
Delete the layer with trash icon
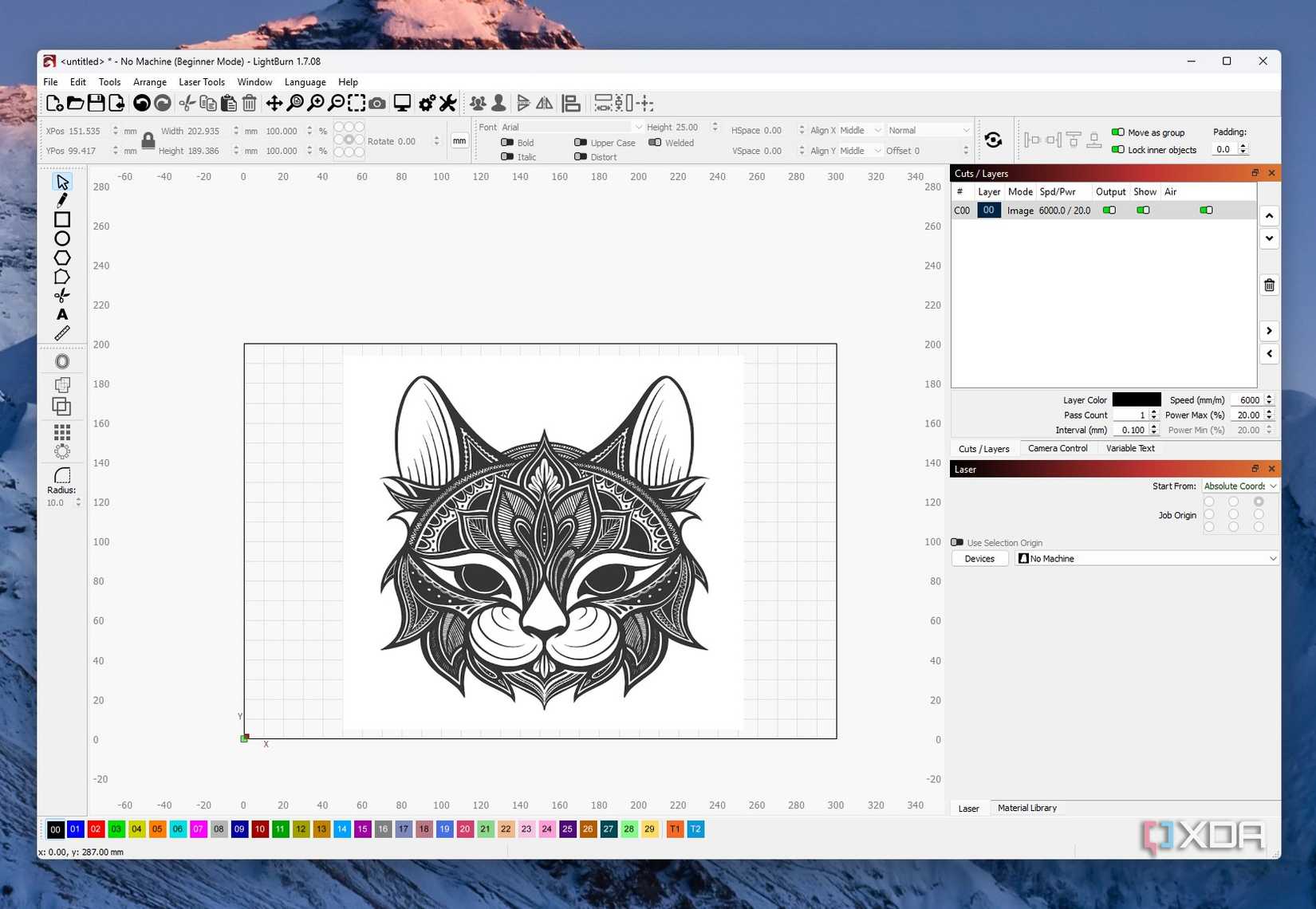click(1269, 285)
